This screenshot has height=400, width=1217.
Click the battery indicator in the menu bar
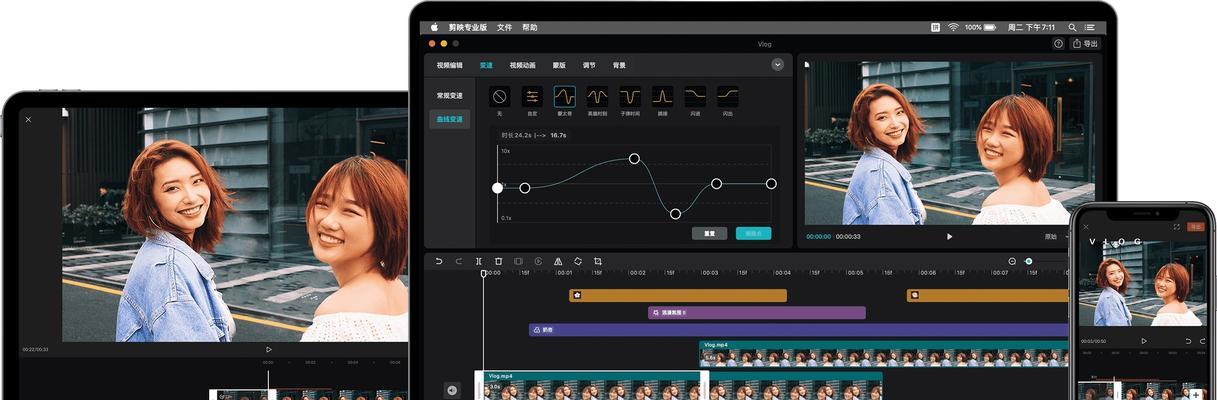(x=991, y=27)
